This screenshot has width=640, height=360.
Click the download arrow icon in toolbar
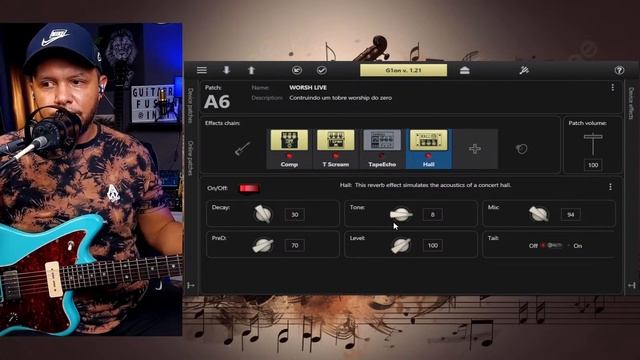[226, 70]
